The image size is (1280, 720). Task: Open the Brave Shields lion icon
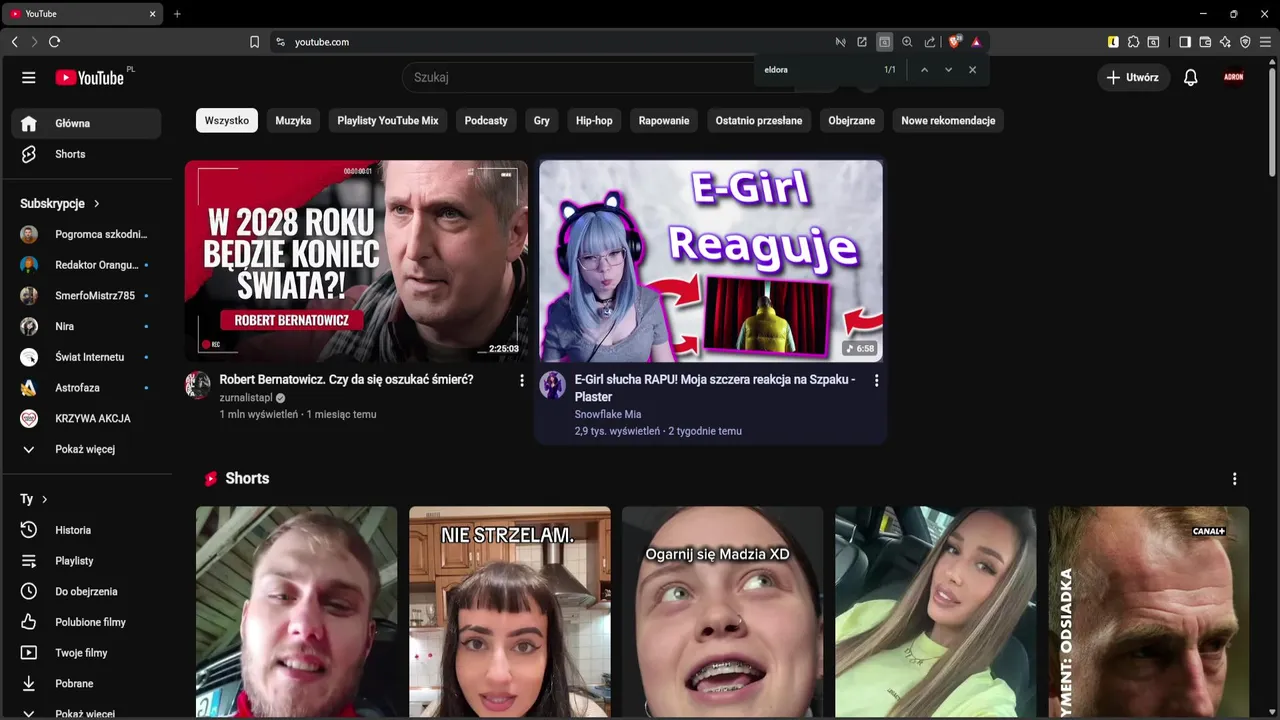[x=954, y=42]
